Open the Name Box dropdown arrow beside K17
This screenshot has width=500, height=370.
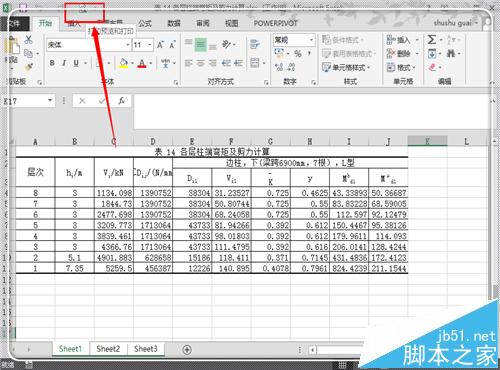pos(50,100)
